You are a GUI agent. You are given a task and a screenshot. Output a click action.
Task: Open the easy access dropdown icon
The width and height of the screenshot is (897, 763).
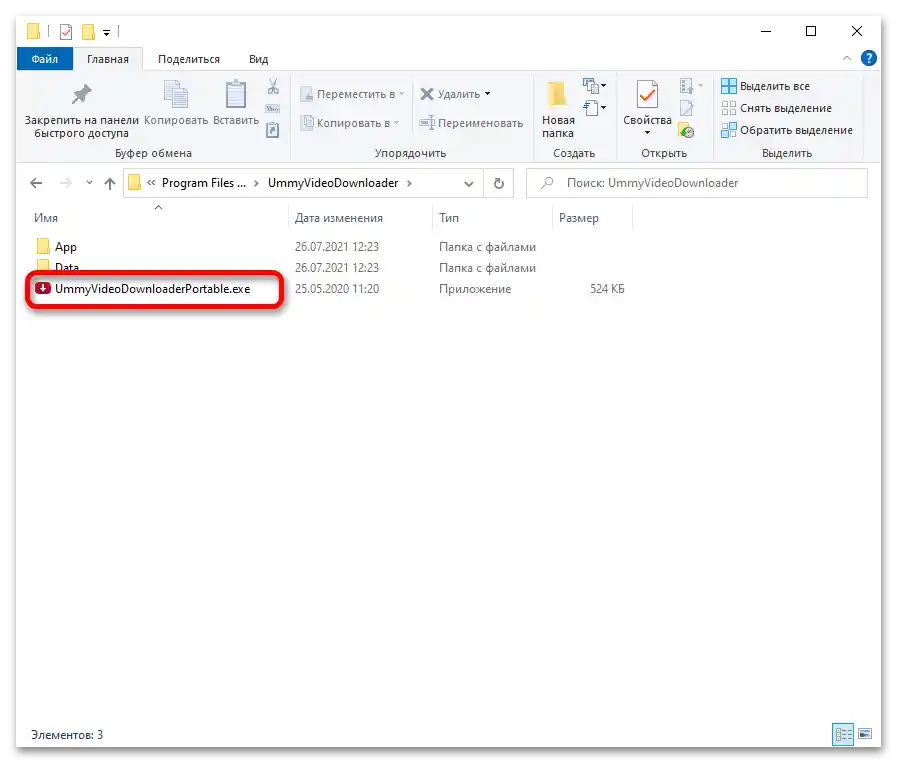(x=594, y=108)
